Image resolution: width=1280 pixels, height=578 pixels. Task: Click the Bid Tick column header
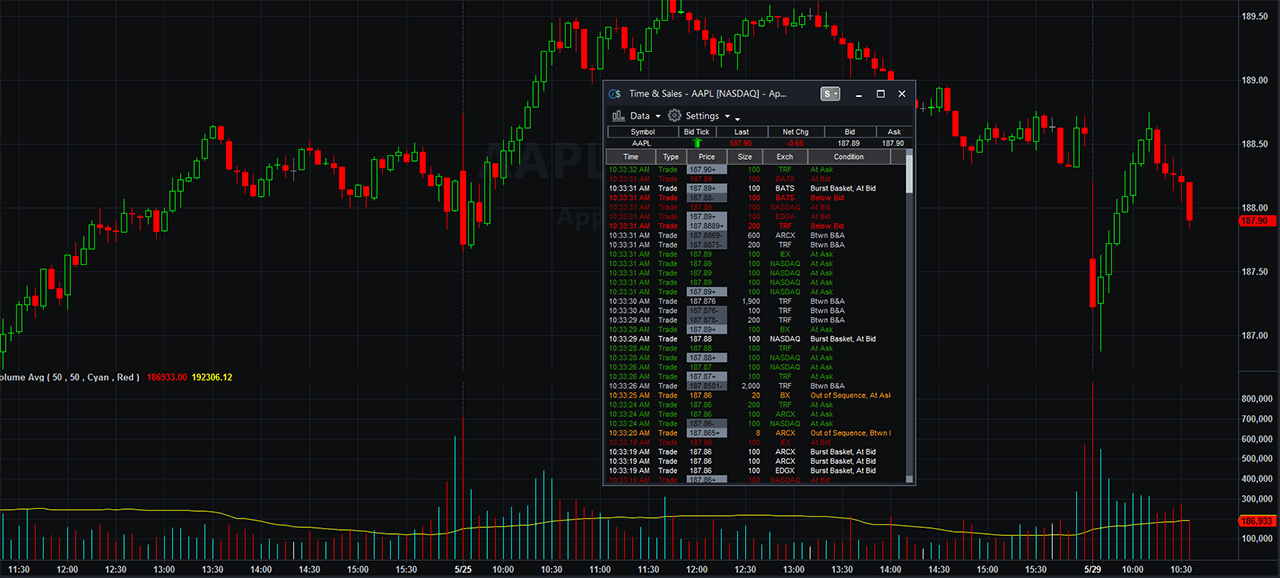coord(697,132)
